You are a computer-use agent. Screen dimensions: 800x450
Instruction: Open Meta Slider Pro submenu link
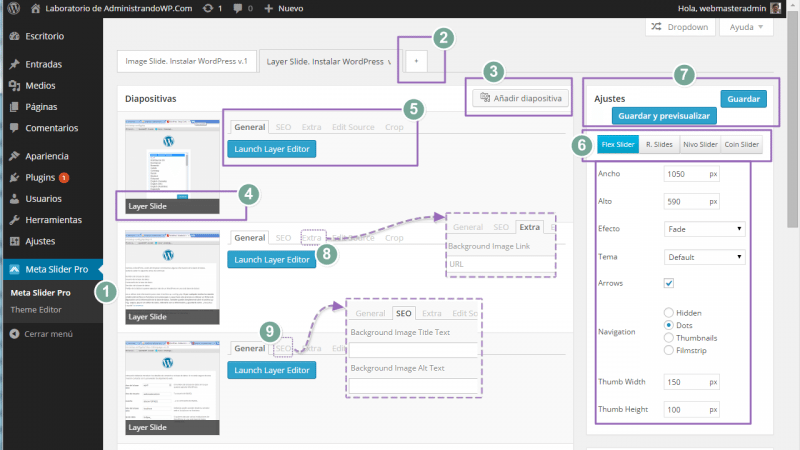[x=40, y=293]
